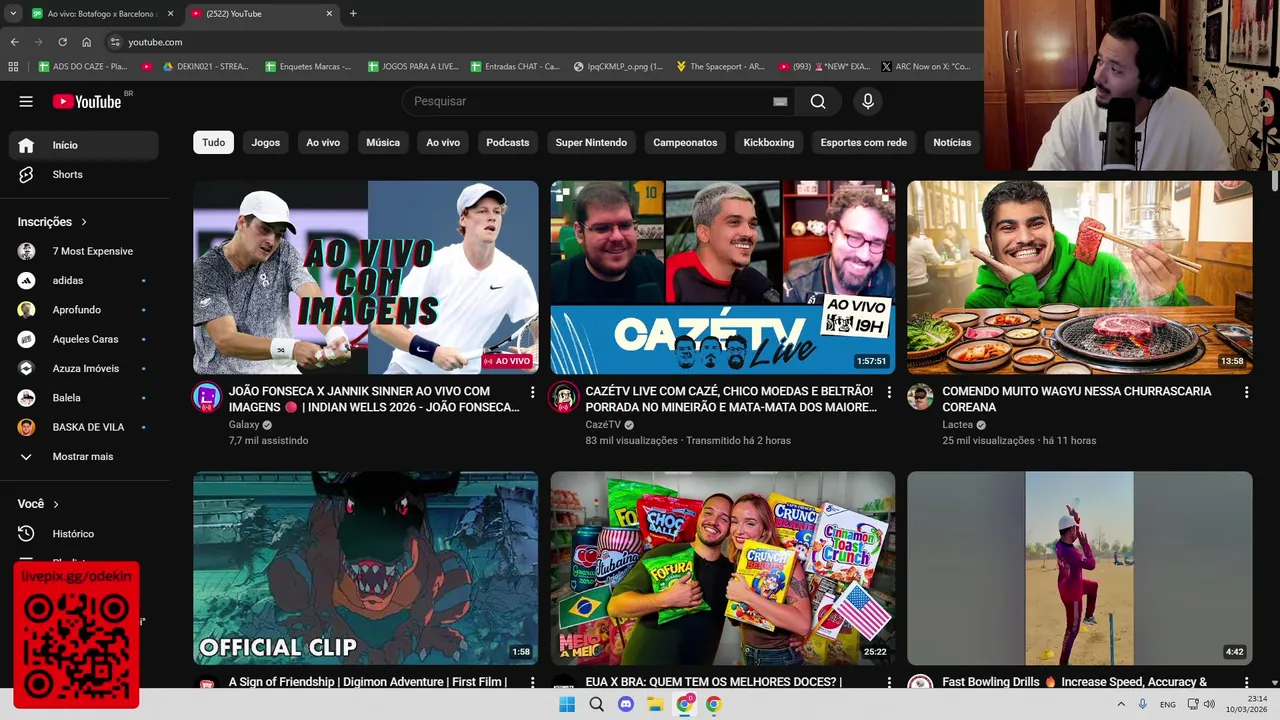Open a new browser tab
The height and width of the screenshot is (720, 1280).
(353, 14)
